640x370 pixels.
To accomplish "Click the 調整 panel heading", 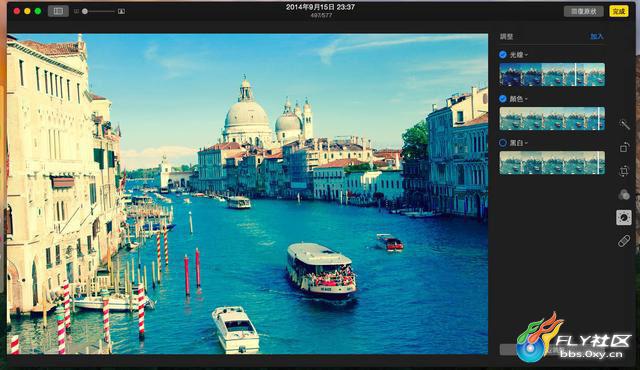I will [507, 37].
